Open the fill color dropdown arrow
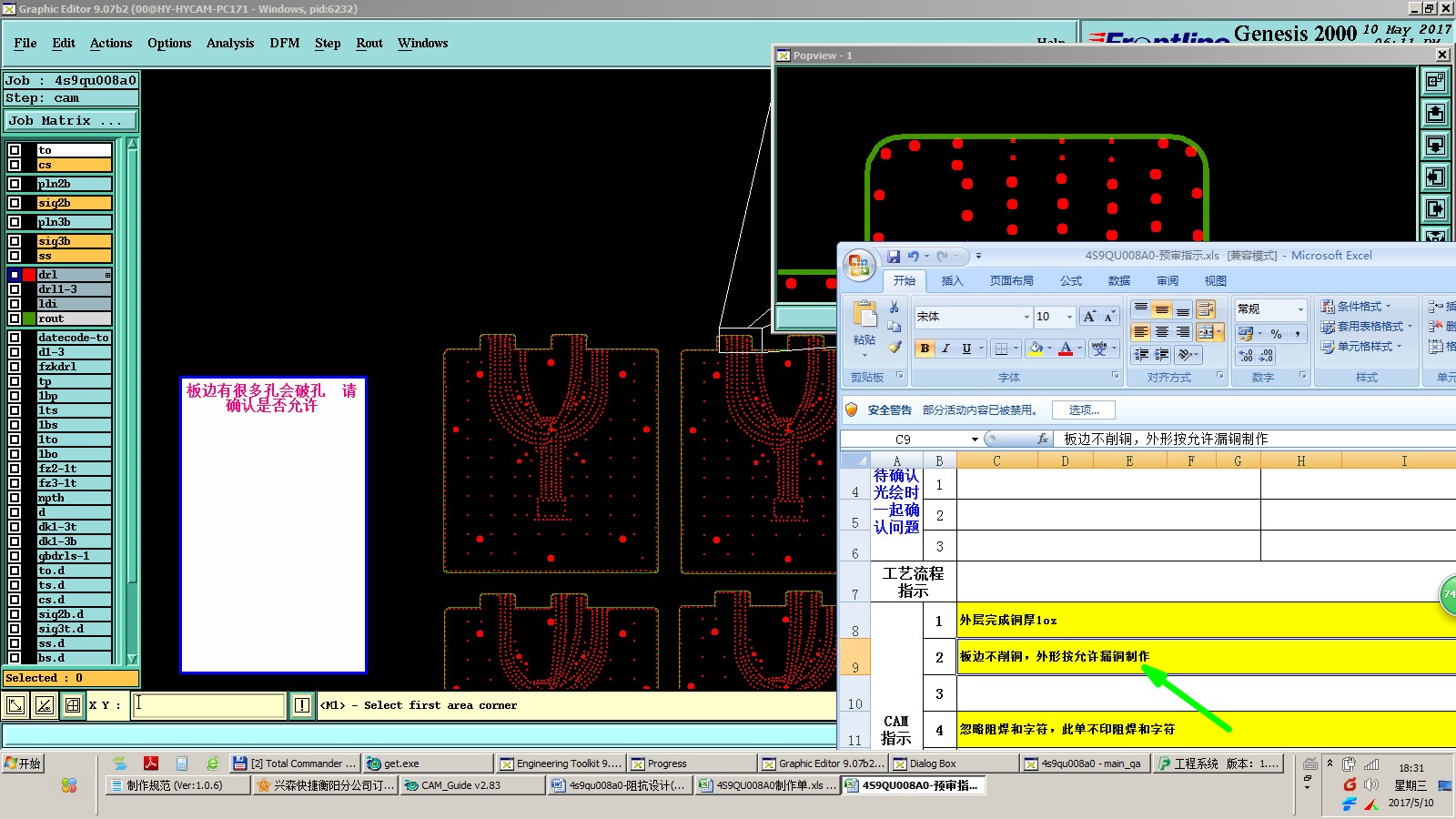This screenshot has width=1456, height=819. click(x=1049, y=348)
